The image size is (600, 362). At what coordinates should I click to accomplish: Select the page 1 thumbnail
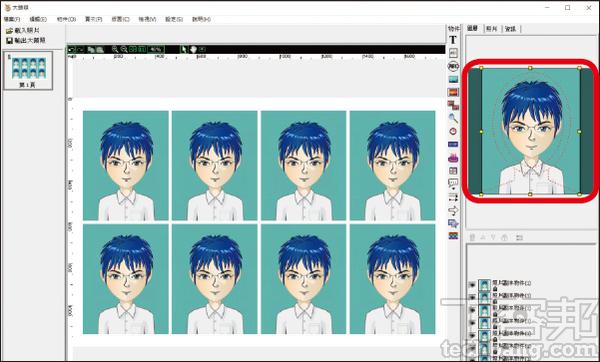click(28, 71)
